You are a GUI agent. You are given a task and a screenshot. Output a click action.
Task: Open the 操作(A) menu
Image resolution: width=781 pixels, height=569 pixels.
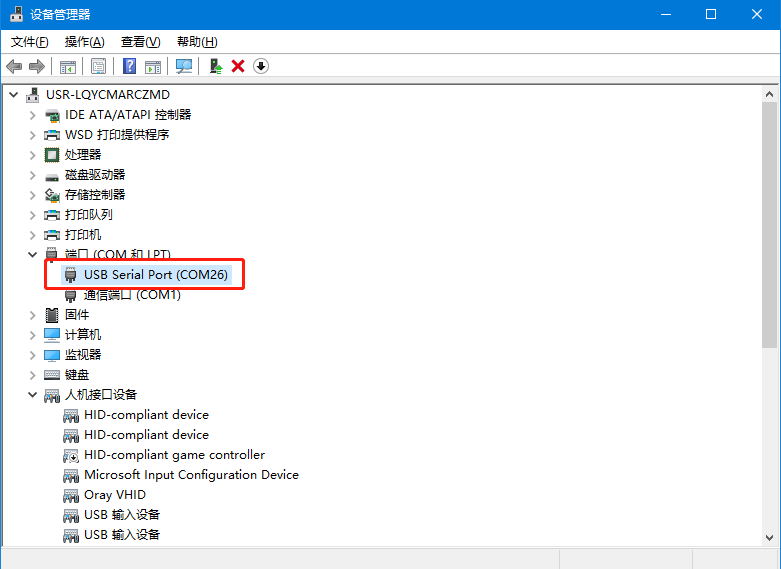(x=84, y=41)
